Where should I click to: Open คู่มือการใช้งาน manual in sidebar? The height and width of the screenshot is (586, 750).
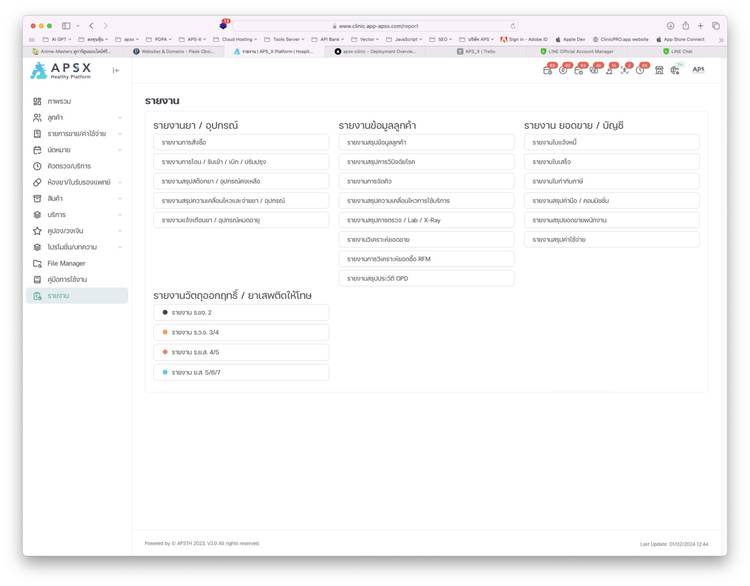(x=67, y=279)
